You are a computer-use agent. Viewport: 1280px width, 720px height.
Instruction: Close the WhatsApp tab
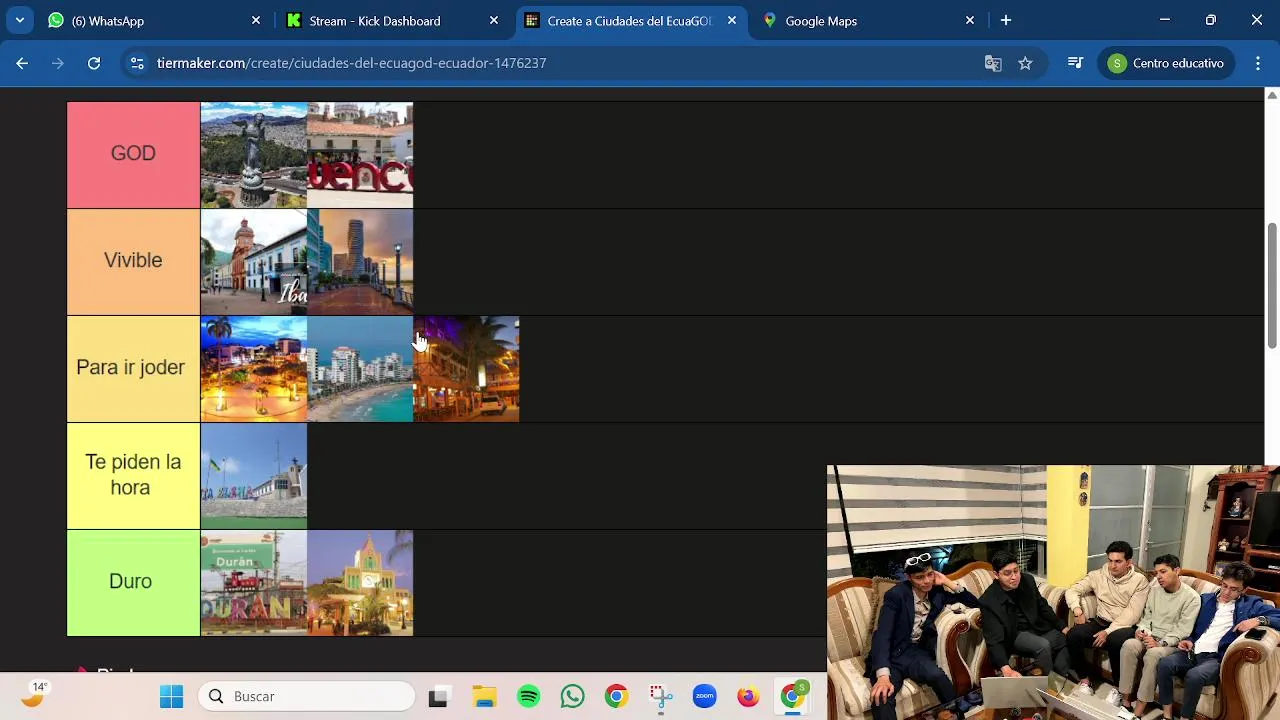coord(256,20)
